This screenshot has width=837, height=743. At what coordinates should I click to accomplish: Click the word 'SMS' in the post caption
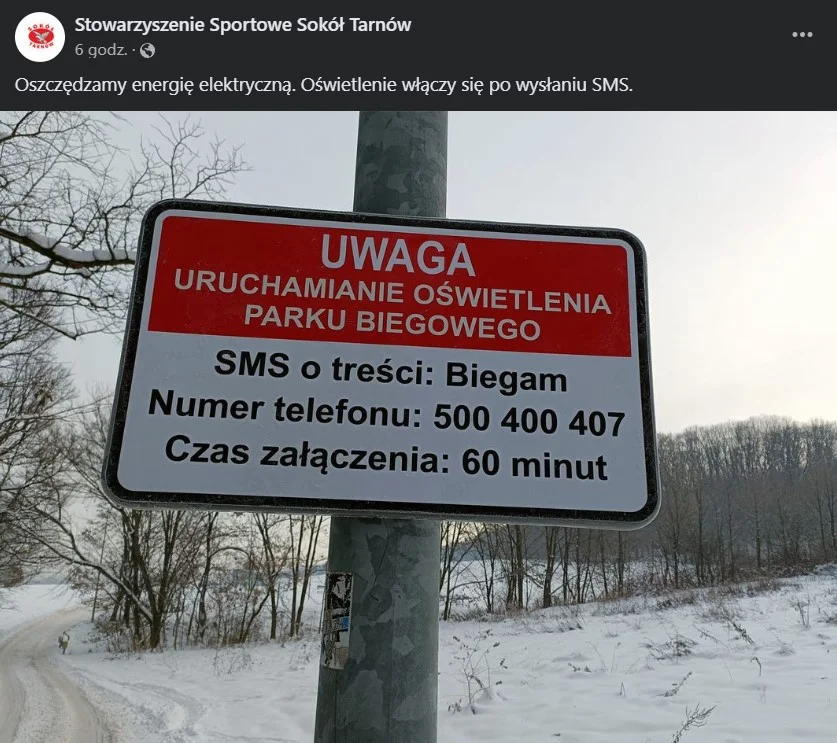[612, 85]
